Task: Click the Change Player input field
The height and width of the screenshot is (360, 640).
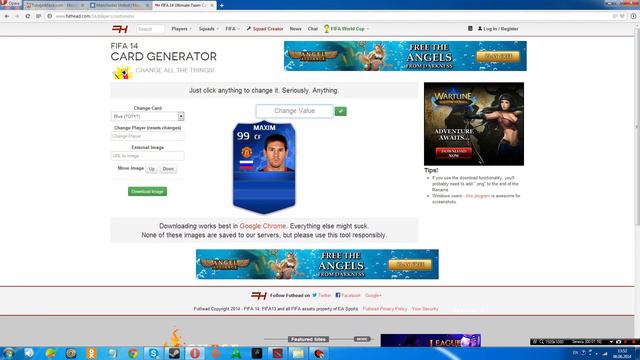Action: [x=147, y=136]
